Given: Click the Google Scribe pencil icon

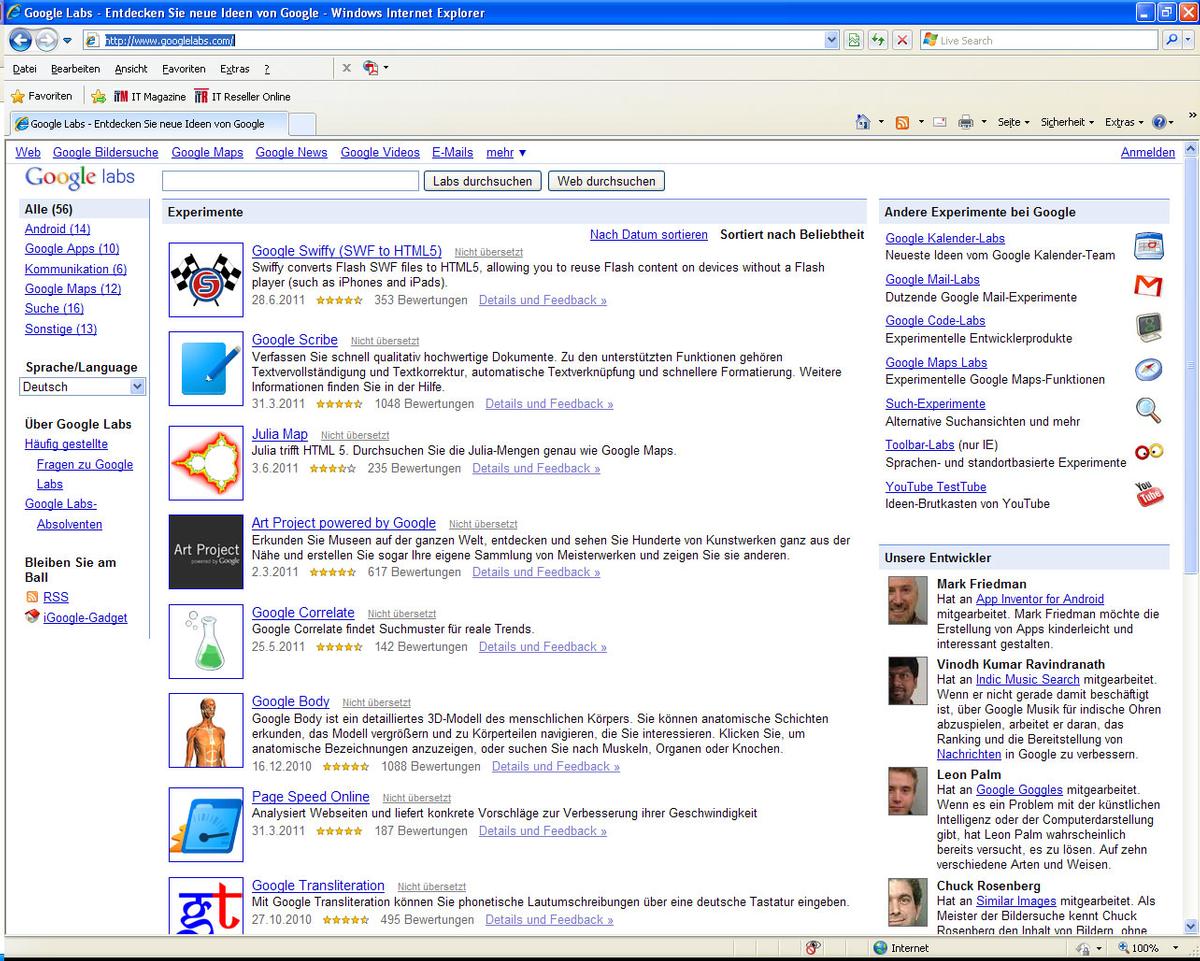Looking at the screenshot, I should click(x=206, y=369).
